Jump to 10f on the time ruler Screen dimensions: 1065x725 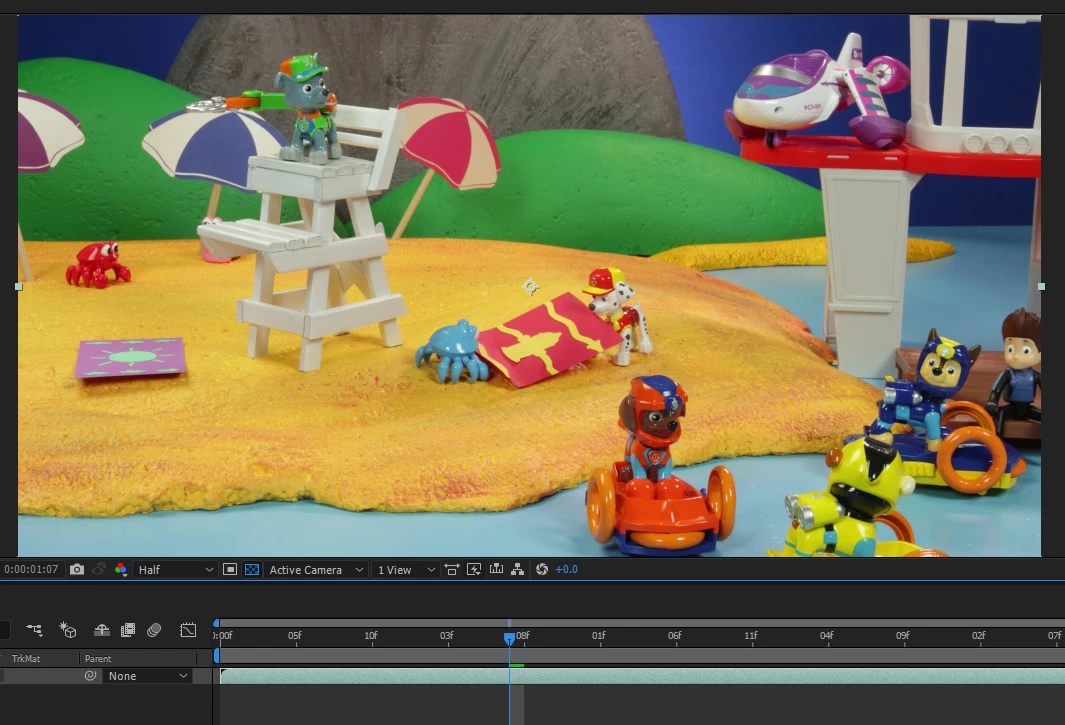tap(371, 636)
